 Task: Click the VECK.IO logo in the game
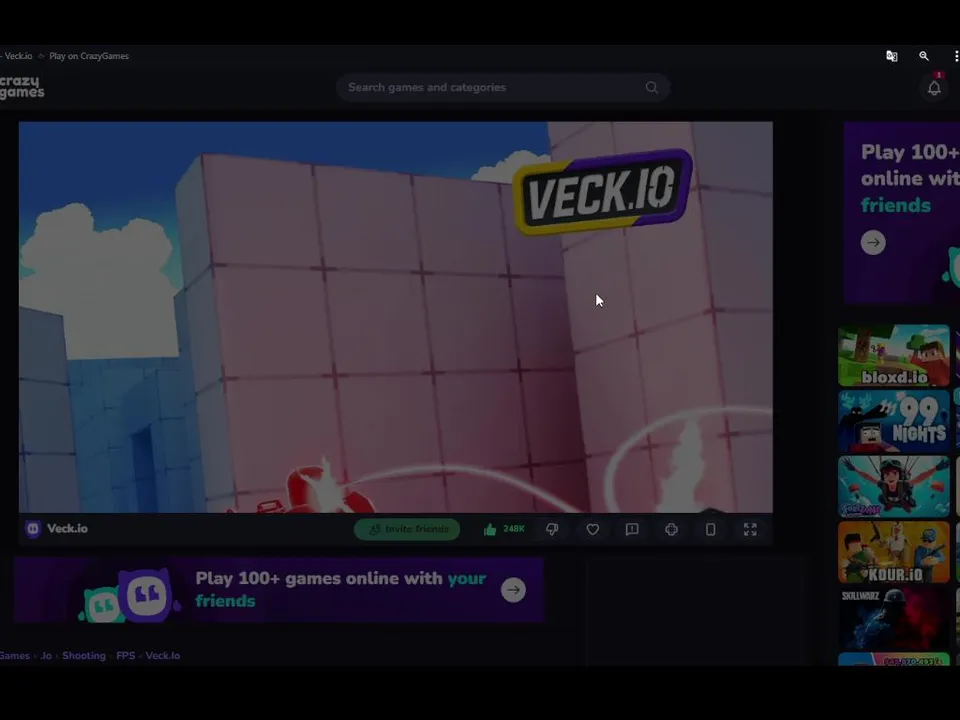(602, 192)
